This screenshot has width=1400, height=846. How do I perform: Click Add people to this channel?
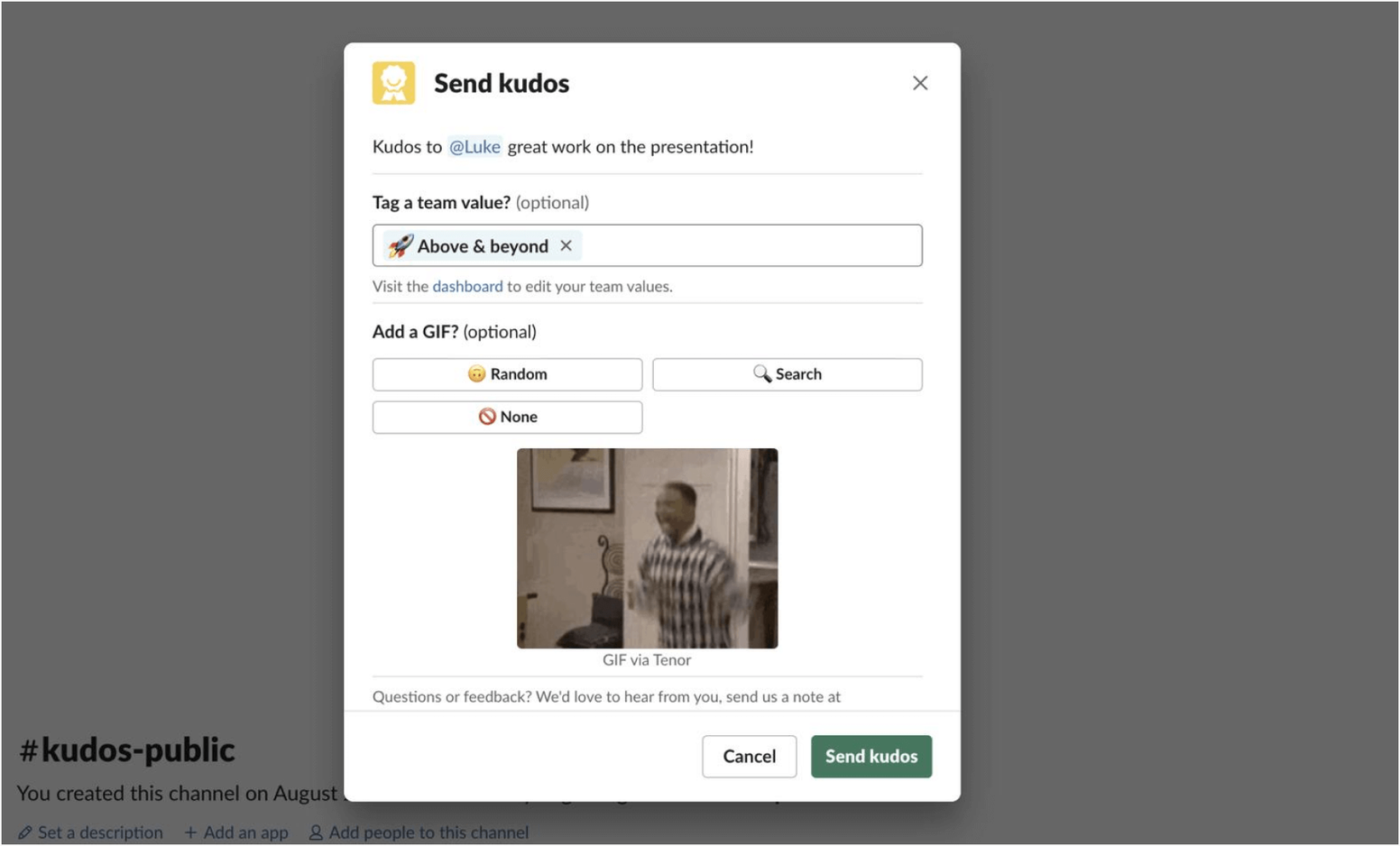[419, 832]
